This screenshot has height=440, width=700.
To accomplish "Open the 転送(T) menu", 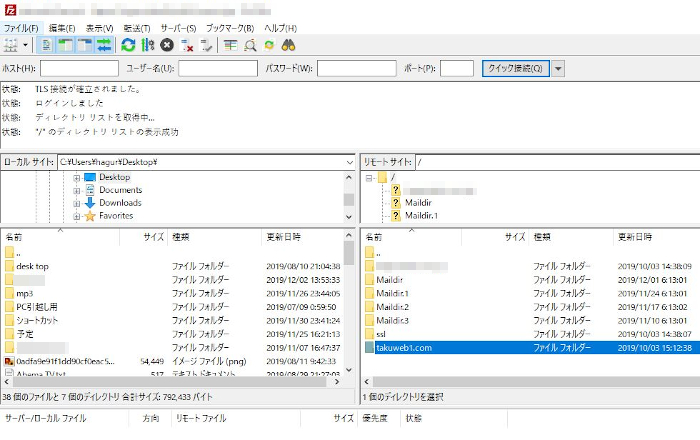I will tap(137, 28).
